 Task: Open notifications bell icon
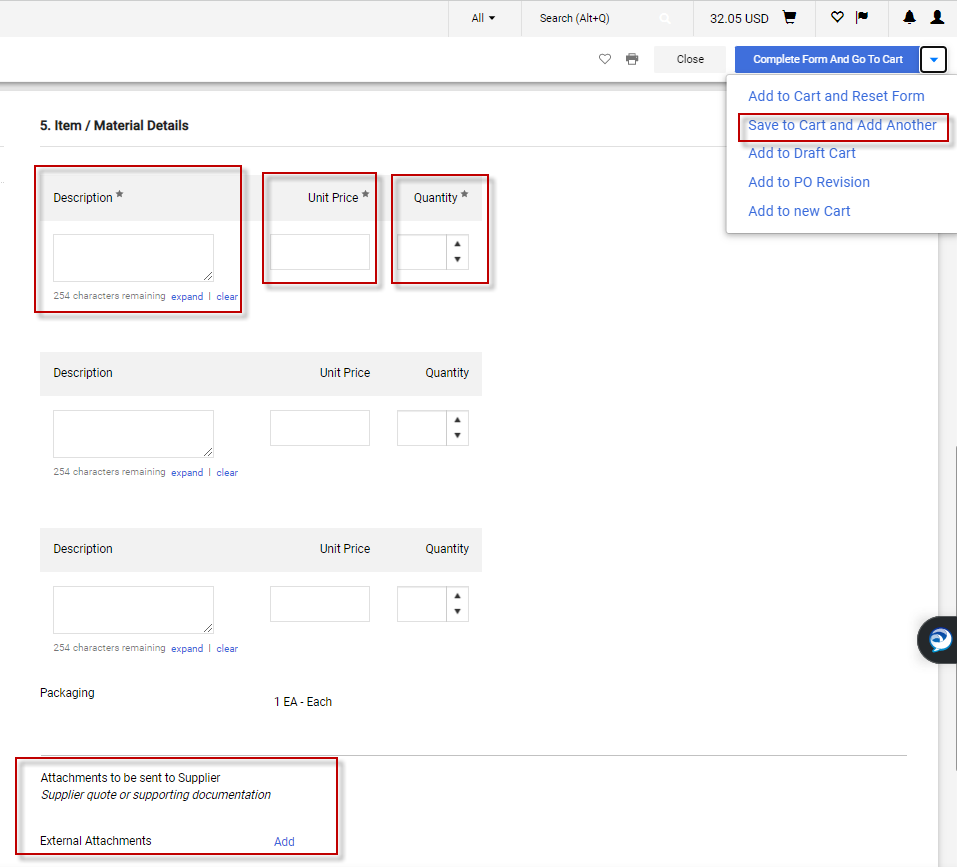point(909,18)
